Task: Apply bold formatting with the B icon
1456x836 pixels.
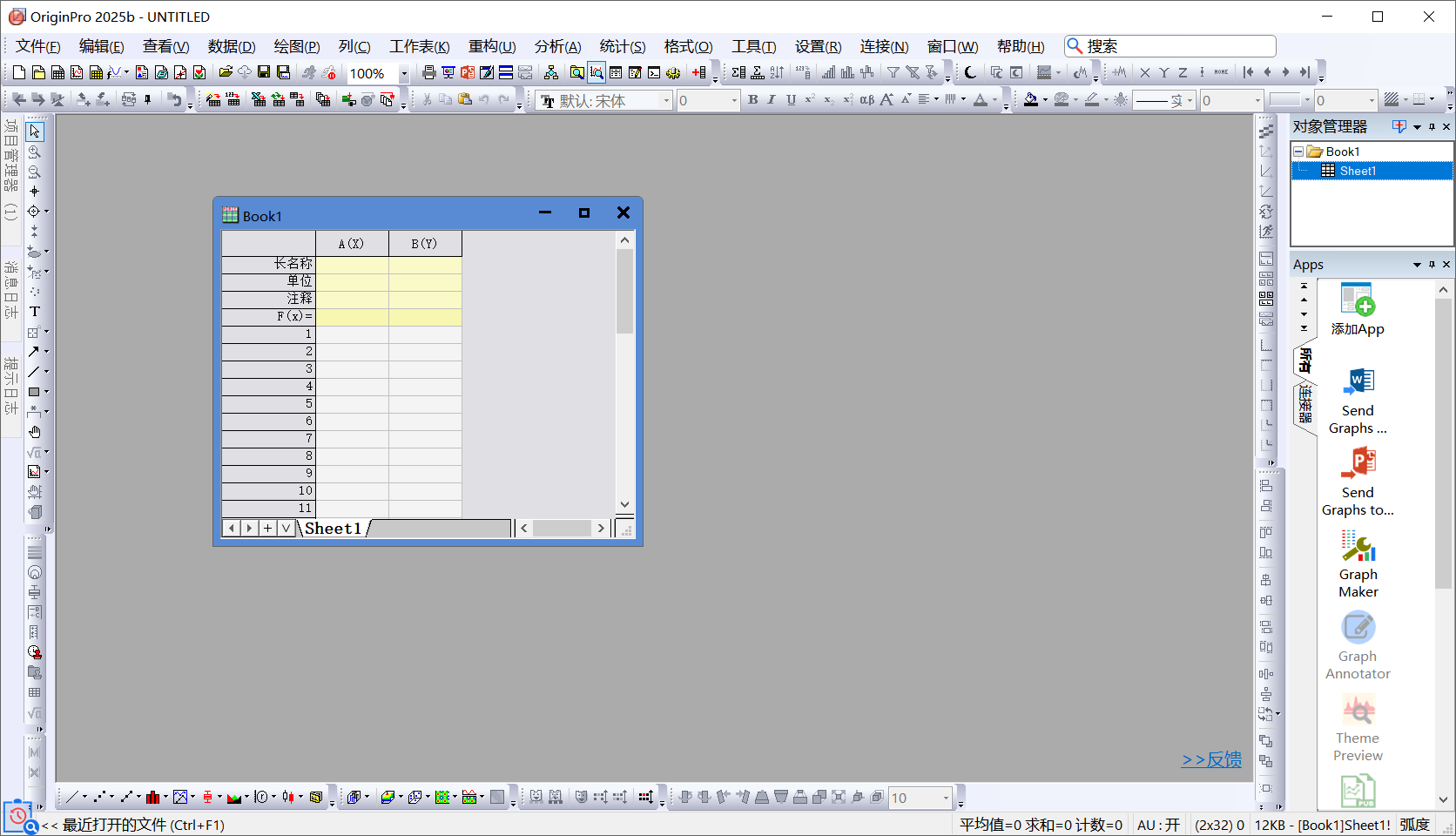Action: click(x=753, y=100)
